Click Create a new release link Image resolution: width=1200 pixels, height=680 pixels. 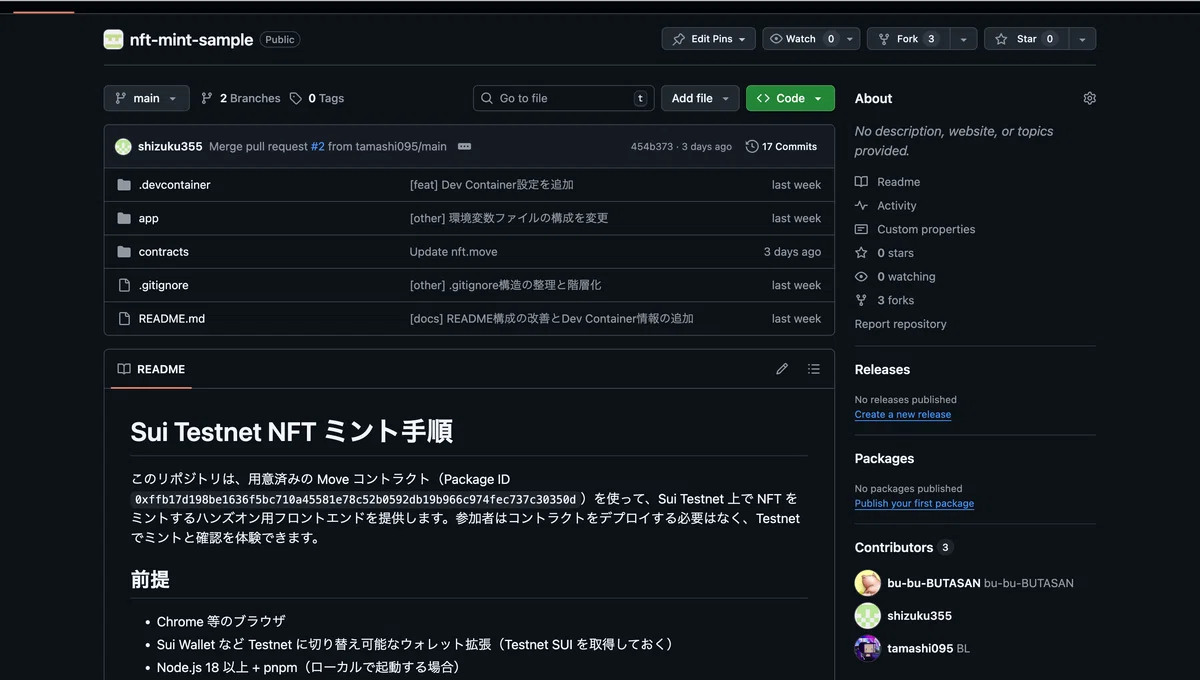(x=903, y=414)
